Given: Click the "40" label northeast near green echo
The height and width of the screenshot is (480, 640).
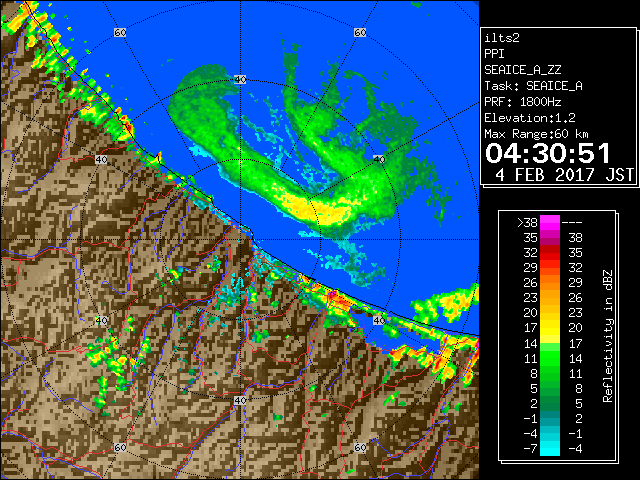Looking at the screenshot, I should click(x=379, y=159).
